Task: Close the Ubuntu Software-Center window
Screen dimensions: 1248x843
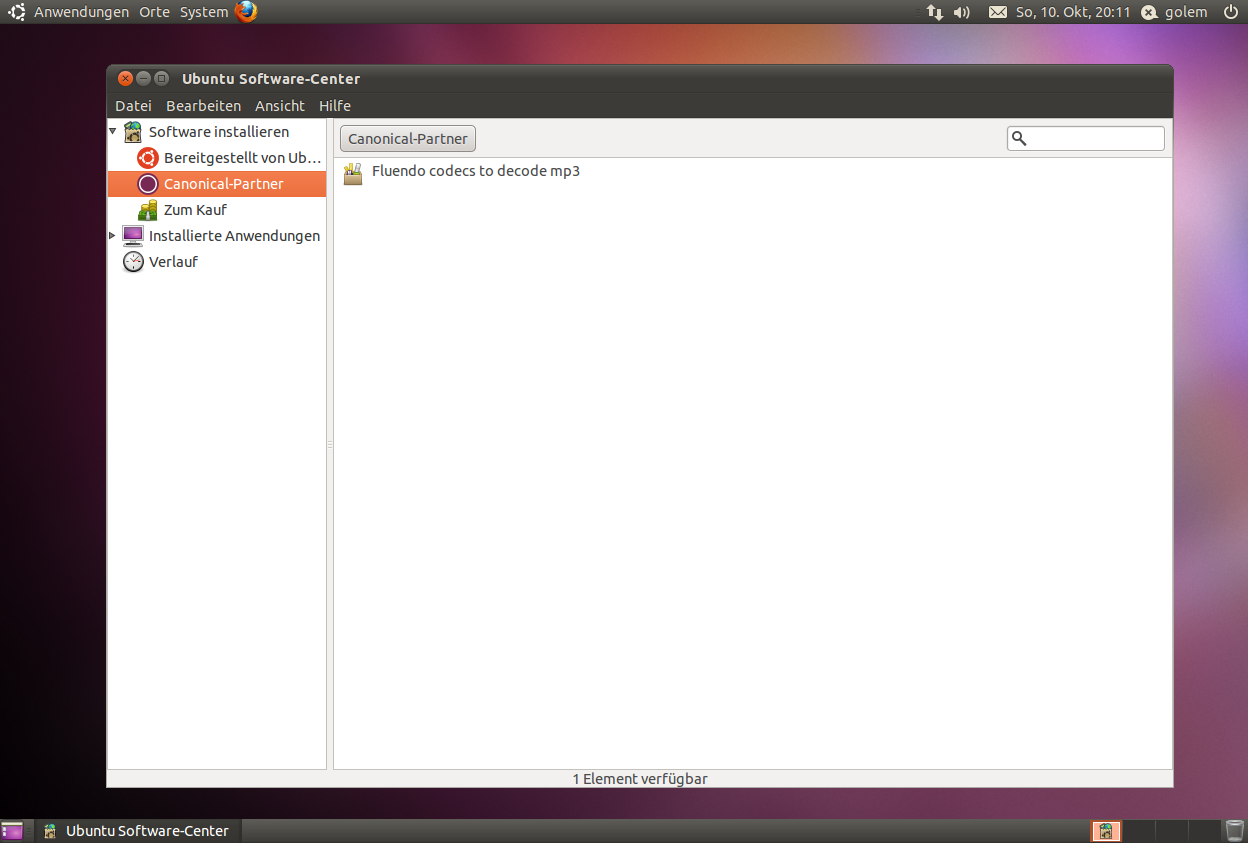Action: pos(125,78)
